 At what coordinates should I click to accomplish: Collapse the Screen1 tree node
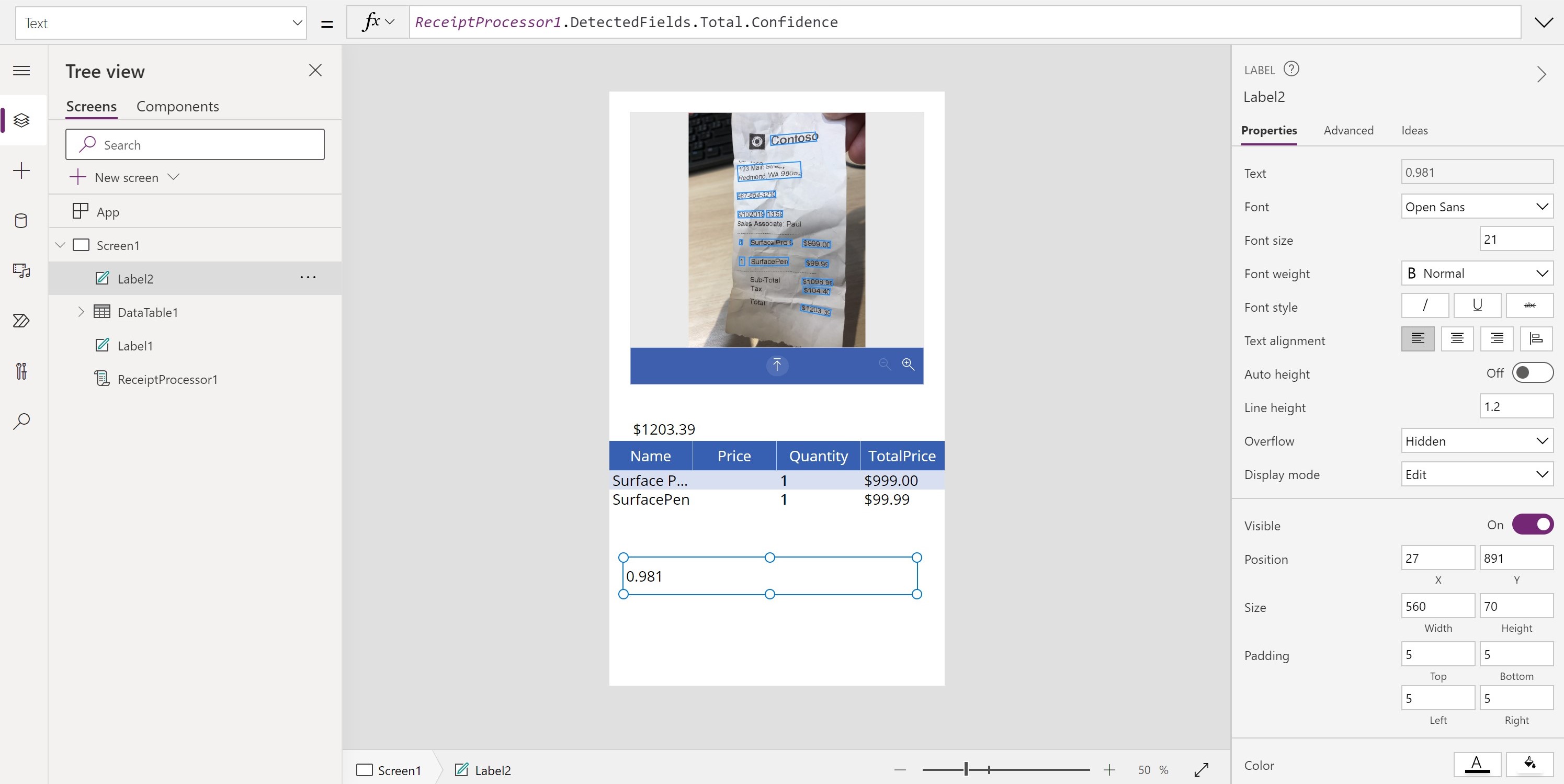pyautogui.click(x=60, y=245)
